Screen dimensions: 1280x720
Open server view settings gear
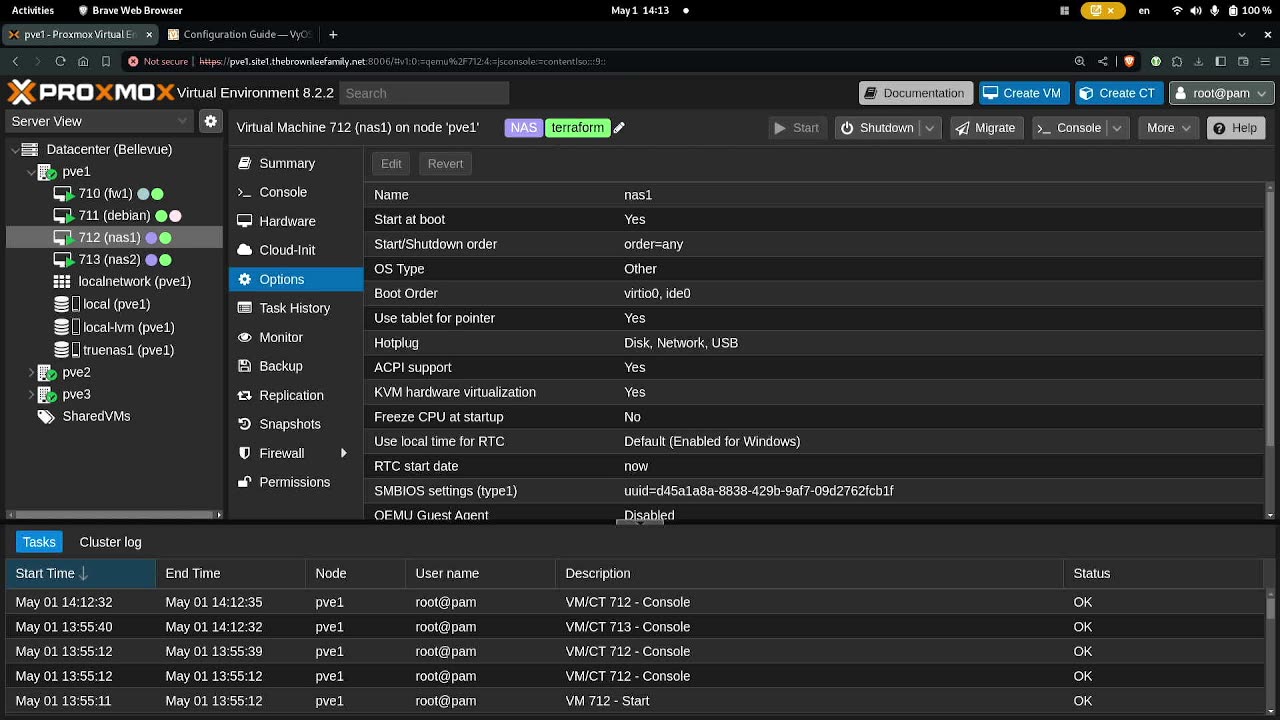point(210,121)
